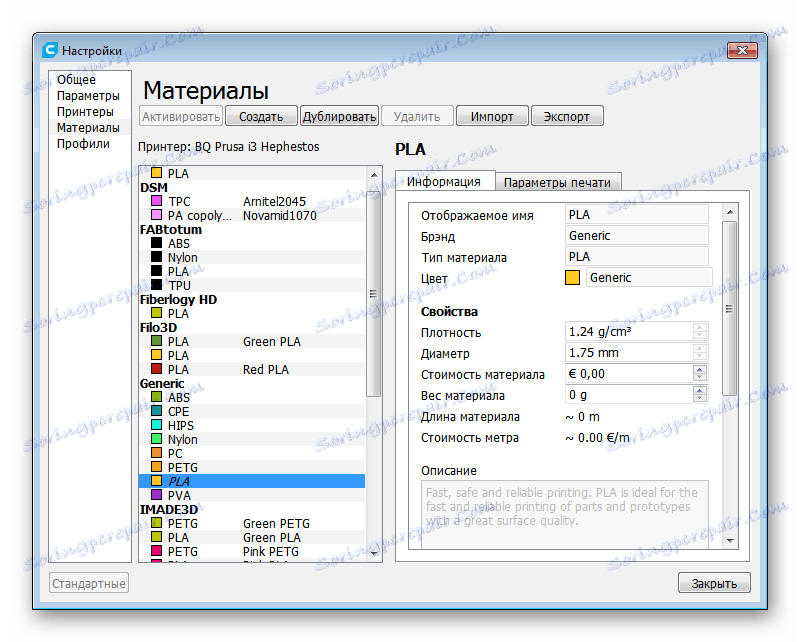800x642 pixels.
Task: Decrease Вес материала with down stepper arrow
Action: click(x=700, y=399)
